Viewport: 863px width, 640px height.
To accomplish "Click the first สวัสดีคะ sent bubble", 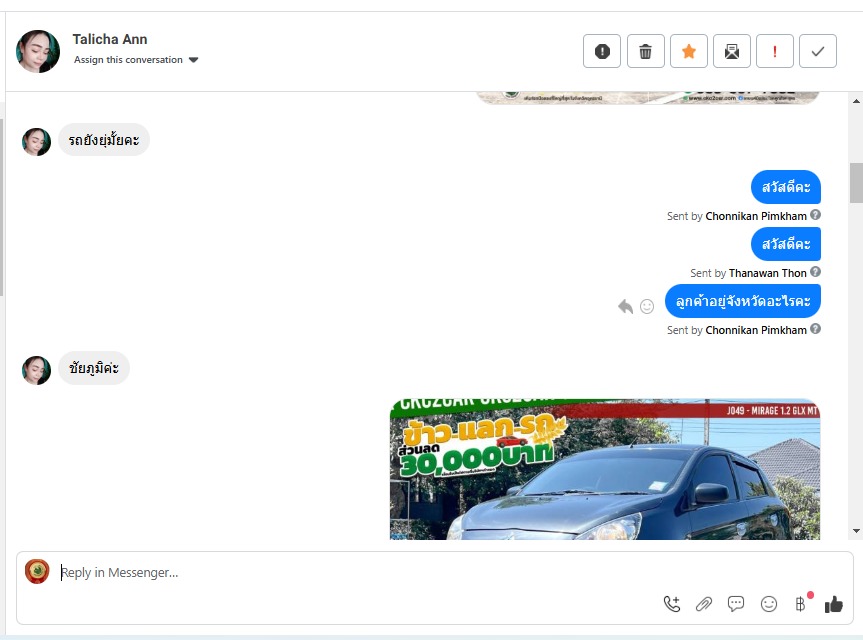I will coord(786,187).
